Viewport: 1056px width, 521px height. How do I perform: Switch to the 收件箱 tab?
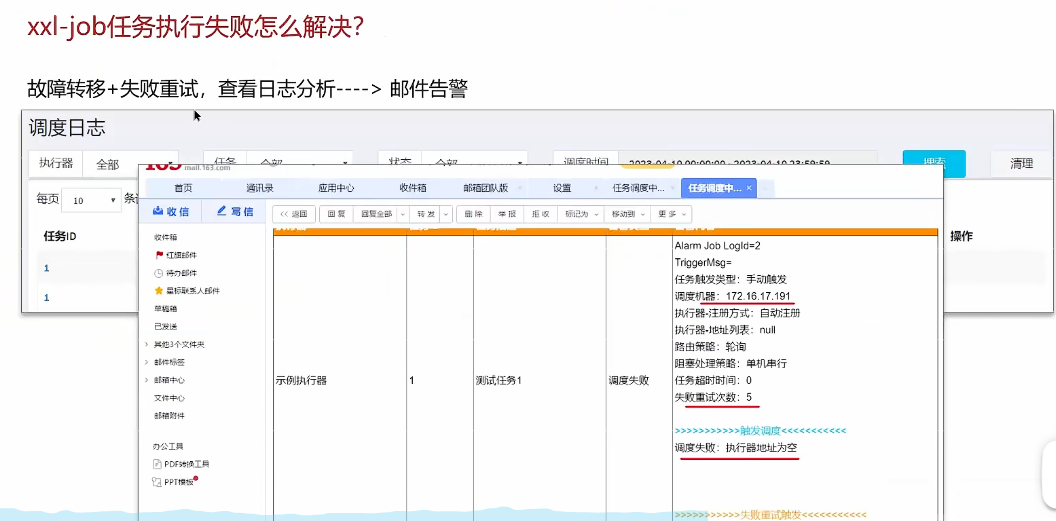(413, 188)
